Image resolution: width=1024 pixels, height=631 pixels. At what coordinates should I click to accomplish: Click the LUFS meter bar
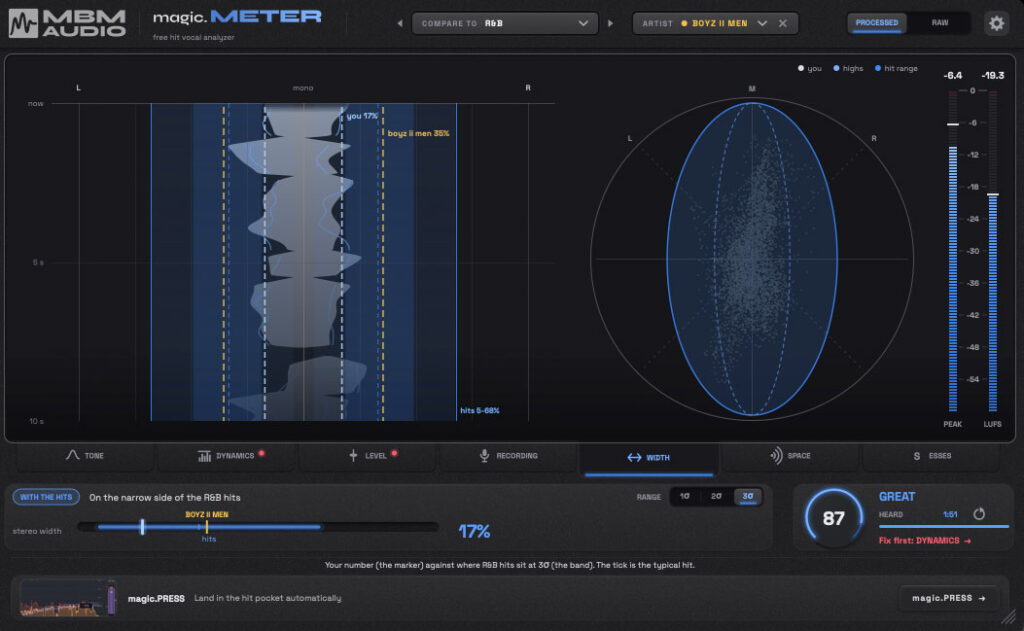[x=993, y=251]
